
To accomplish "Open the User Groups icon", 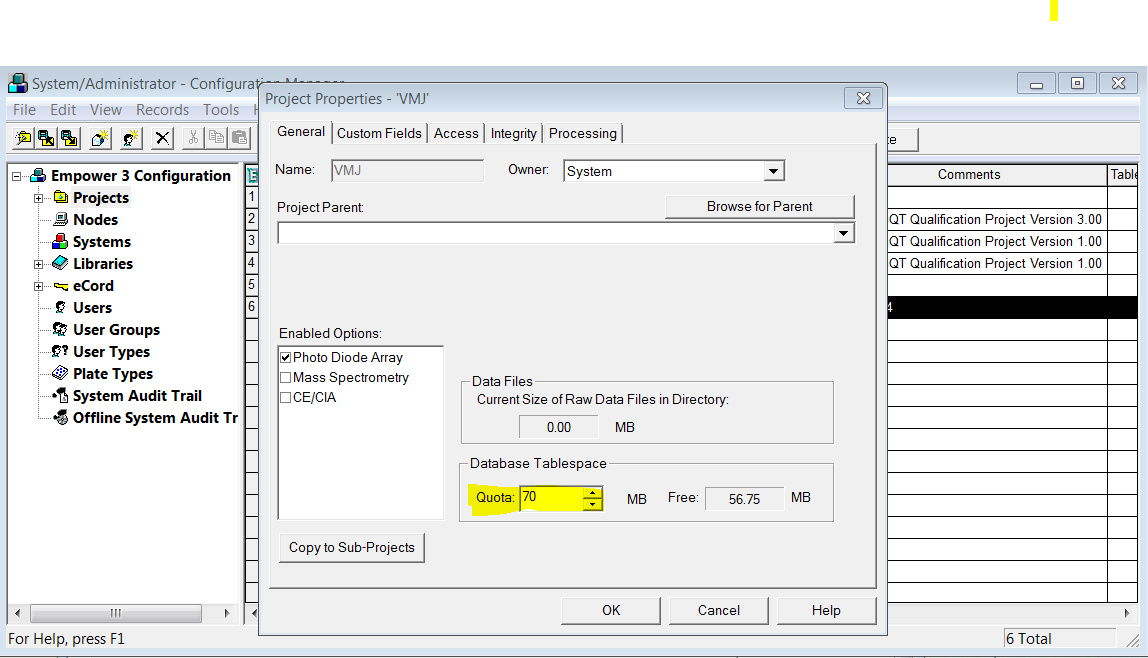I will tap(61, 330).
